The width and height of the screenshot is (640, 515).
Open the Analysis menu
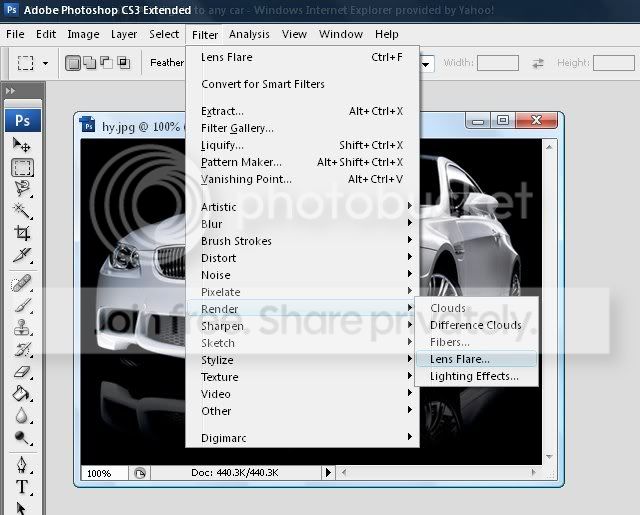tap(249, 34)
